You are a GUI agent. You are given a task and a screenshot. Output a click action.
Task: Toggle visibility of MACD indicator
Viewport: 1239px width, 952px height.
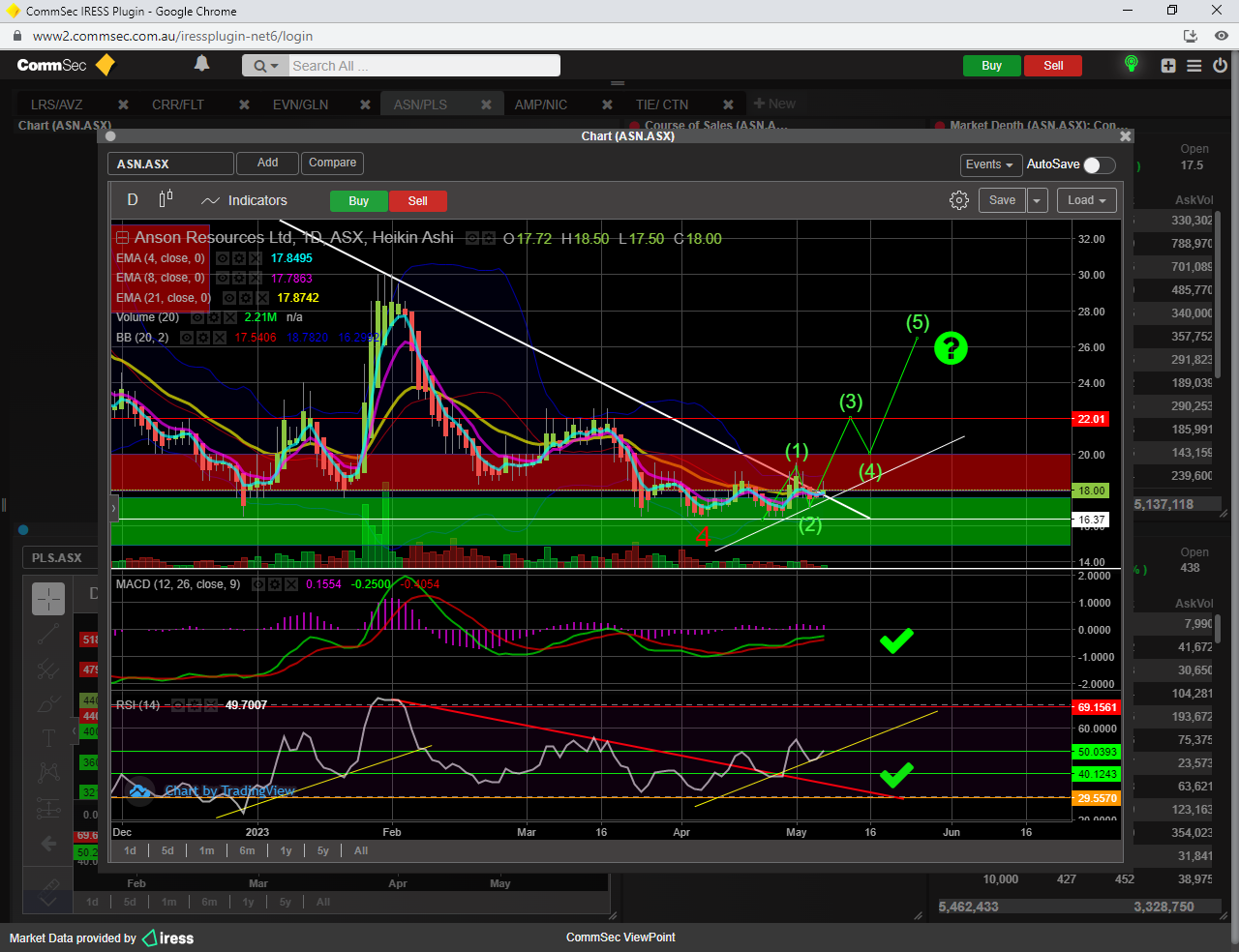pos(258,584)
